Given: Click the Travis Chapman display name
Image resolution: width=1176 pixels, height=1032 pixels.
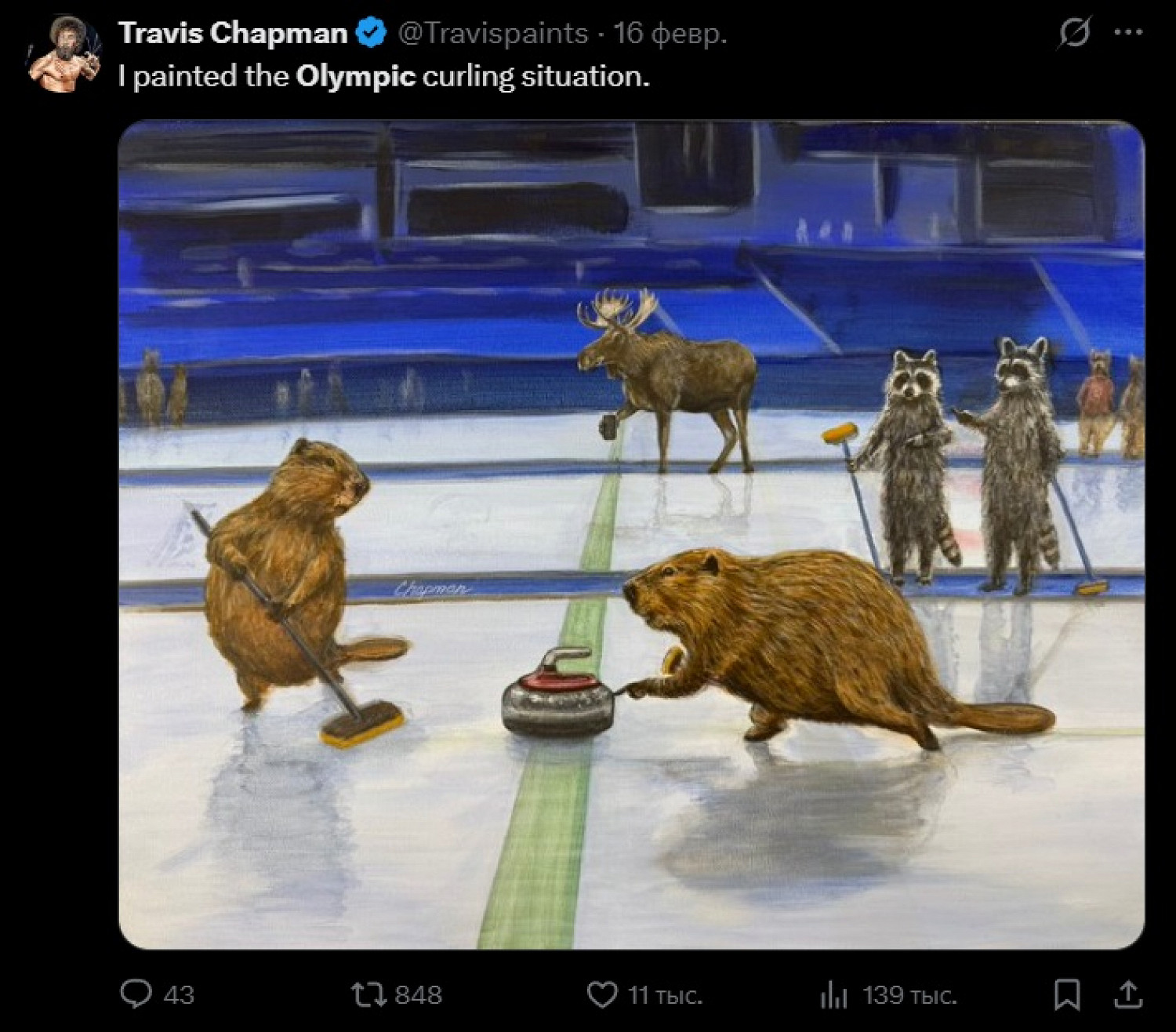Looking at the screenshot, I should [233, 33].
